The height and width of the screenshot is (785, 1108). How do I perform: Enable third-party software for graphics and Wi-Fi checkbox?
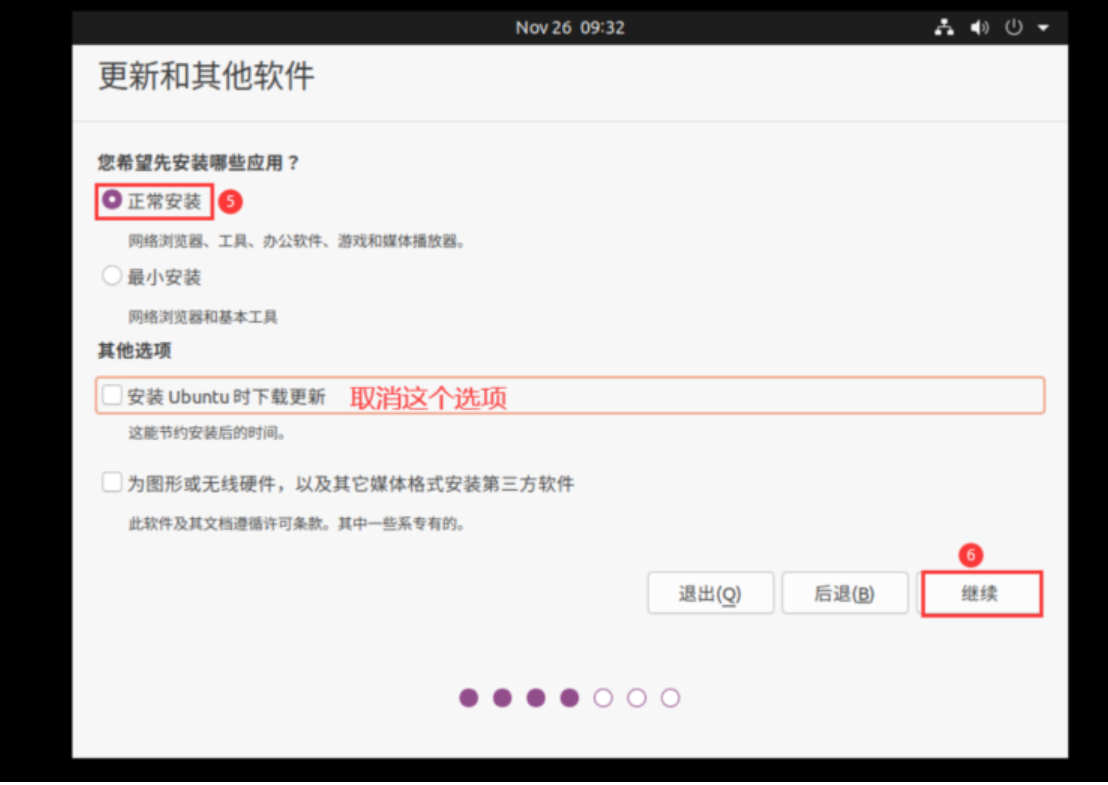tap(112, 483)
